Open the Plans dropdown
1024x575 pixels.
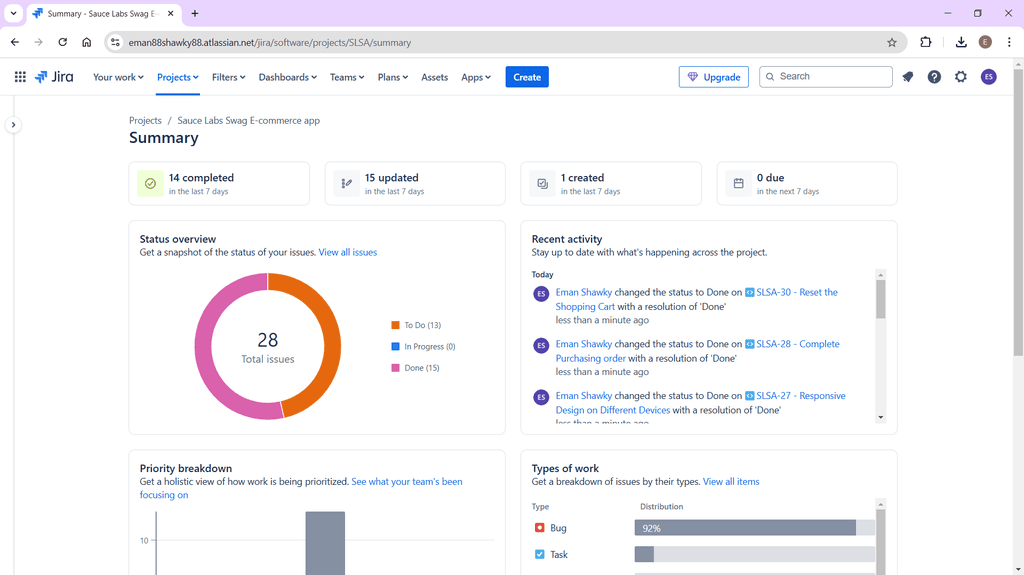[392, 77]
